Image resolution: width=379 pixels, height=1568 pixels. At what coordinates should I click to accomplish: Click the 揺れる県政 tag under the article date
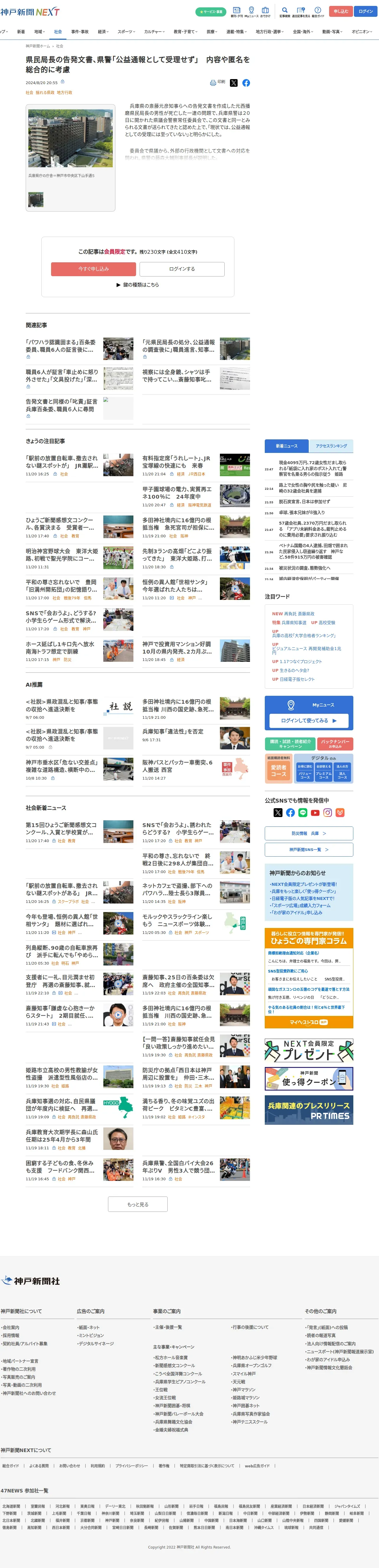45,93
